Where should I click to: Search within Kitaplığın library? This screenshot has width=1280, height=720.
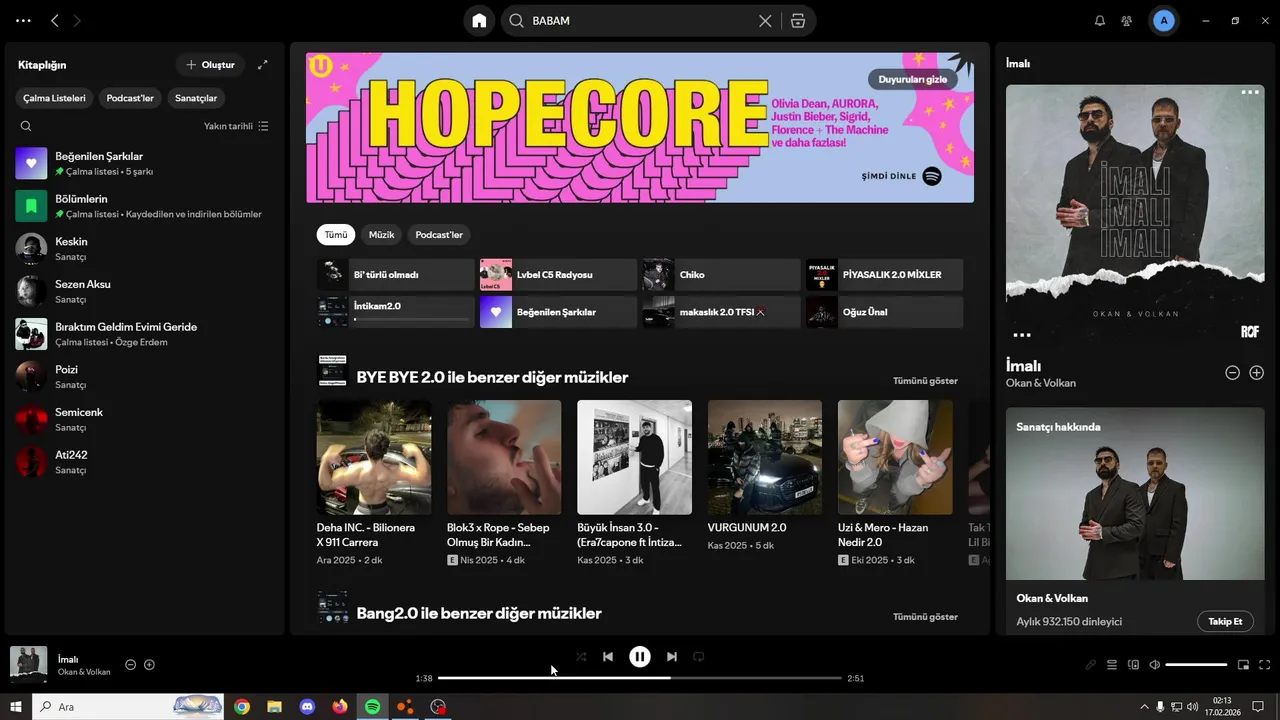26,126
